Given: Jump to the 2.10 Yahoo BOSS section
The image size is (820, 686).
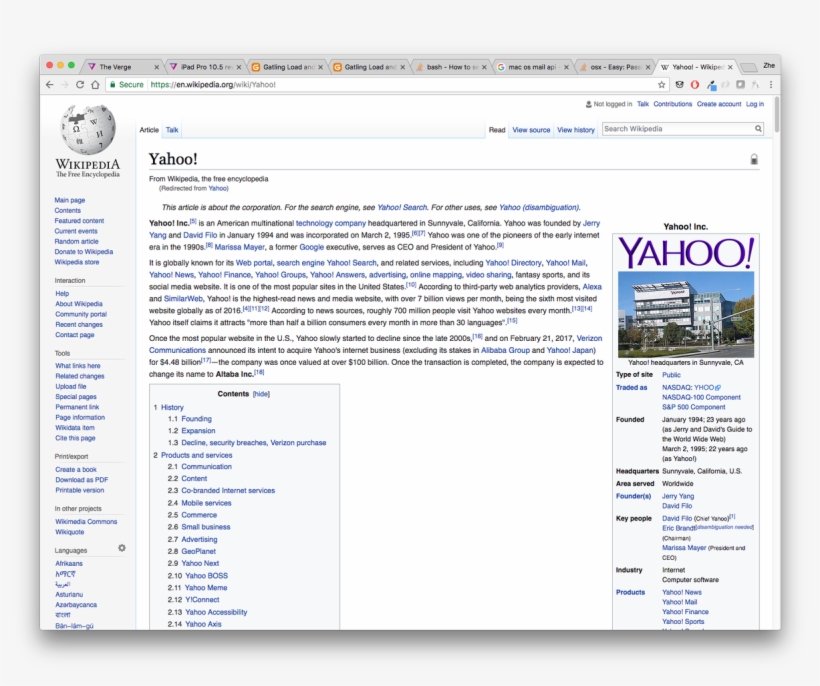Looking at the screenshot, I should 206,576.
